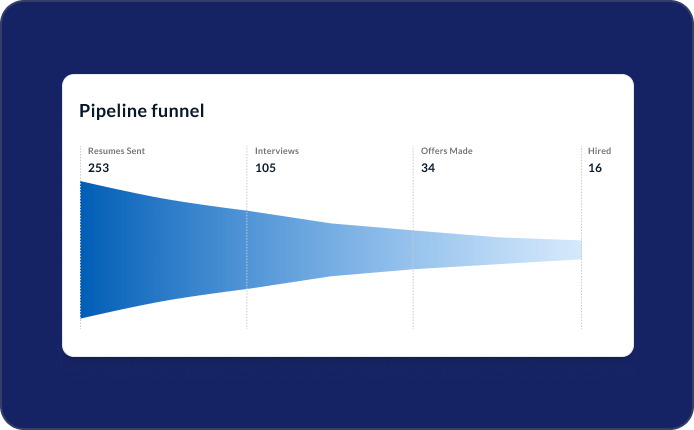Click the dotted divider line under Interviews
This screenshot has height=430, width=694.
coord(247,310)
